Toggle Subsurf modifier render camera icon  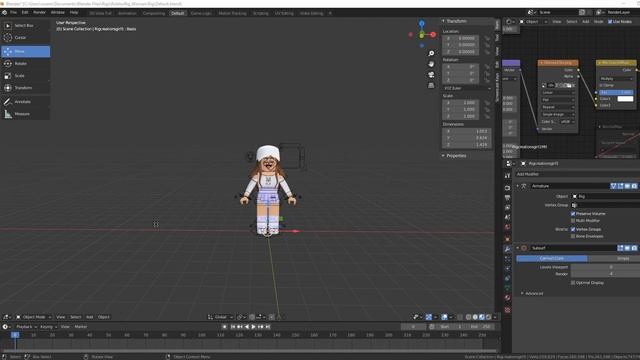(x=634, y=248)
